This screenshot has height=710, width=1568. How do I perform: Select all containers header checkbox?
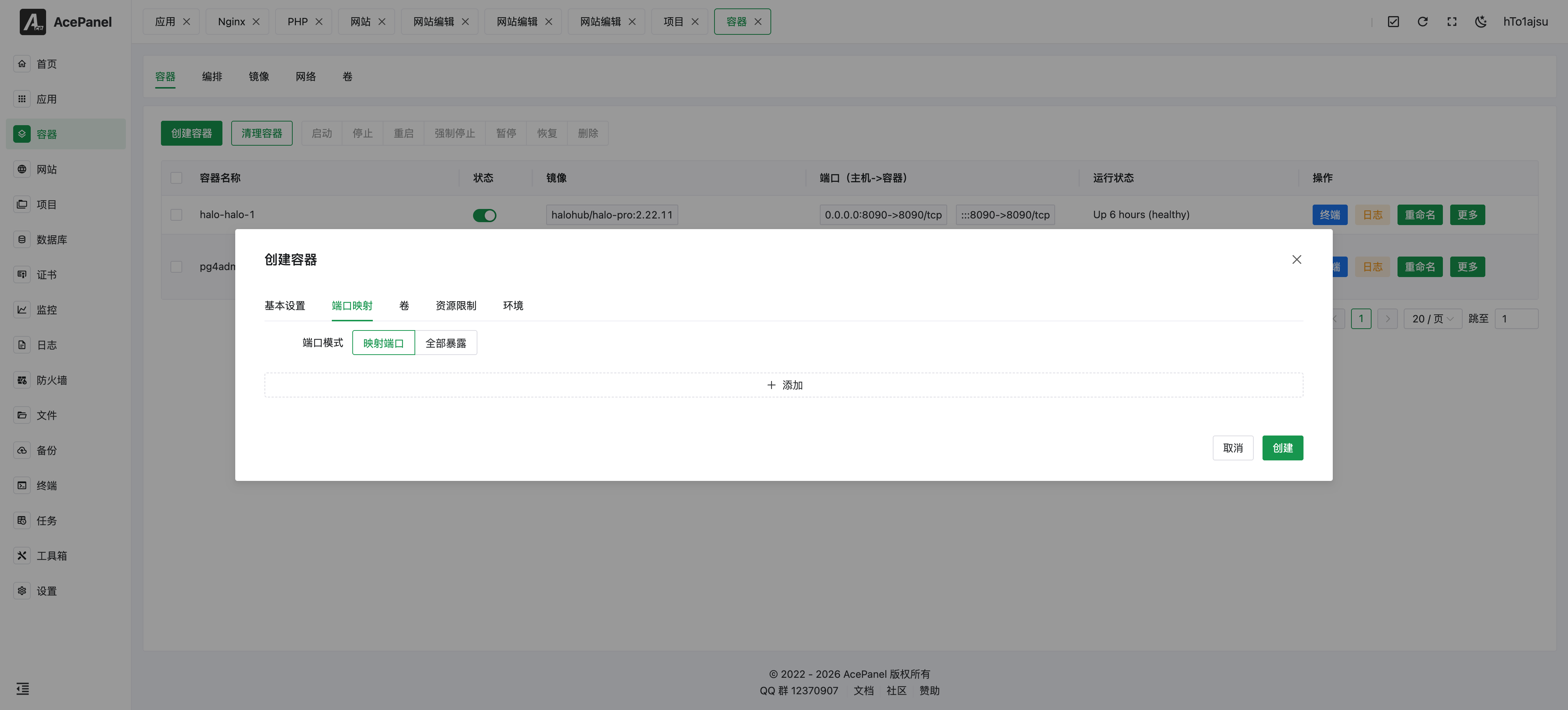click(x=177, y=178)
